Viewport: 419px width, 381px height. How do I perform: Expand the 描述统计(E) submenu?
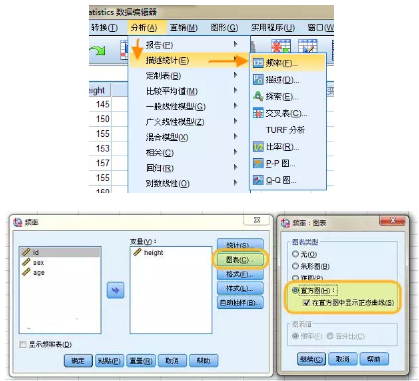pos(189,60)
